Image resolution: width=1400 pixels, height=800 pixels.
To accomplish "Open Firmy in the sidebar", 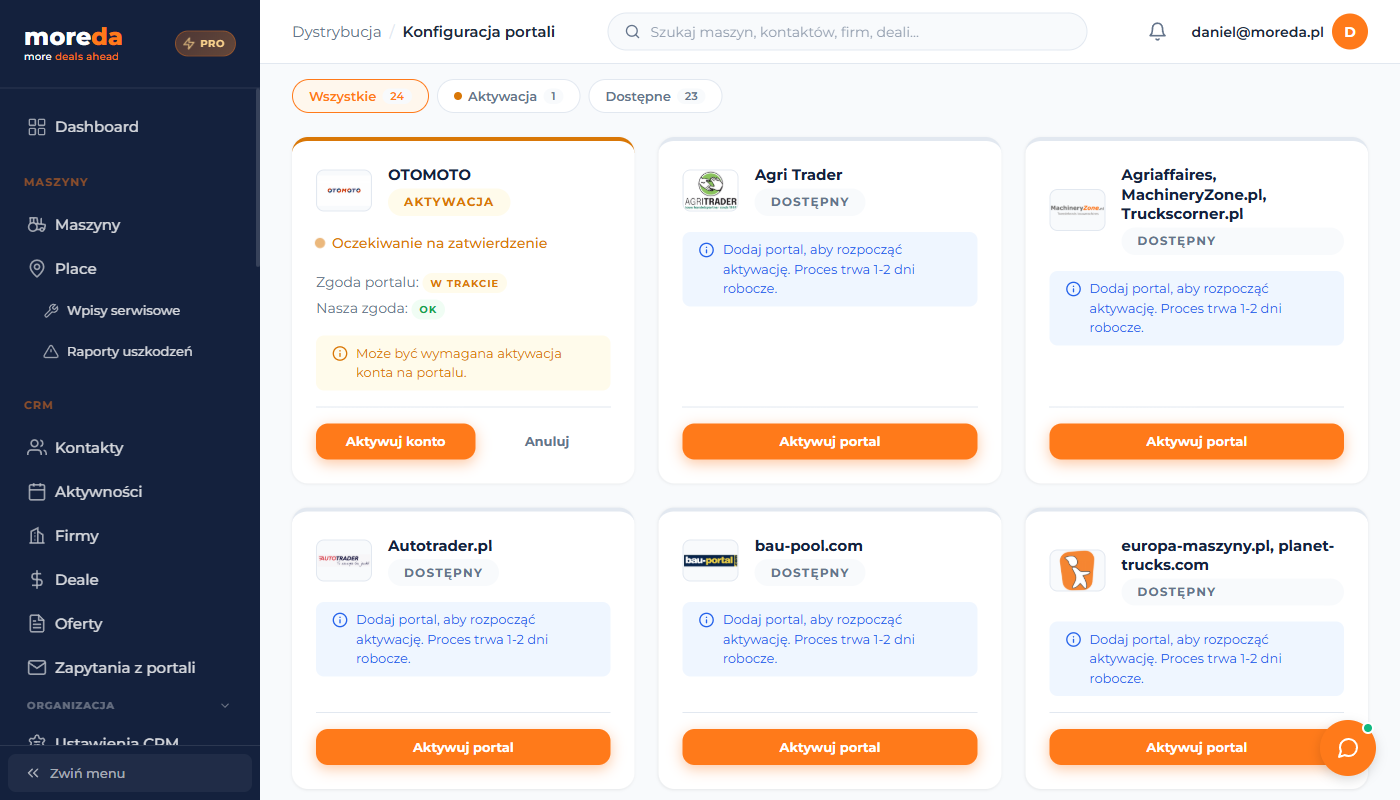I will coord(77,536).
